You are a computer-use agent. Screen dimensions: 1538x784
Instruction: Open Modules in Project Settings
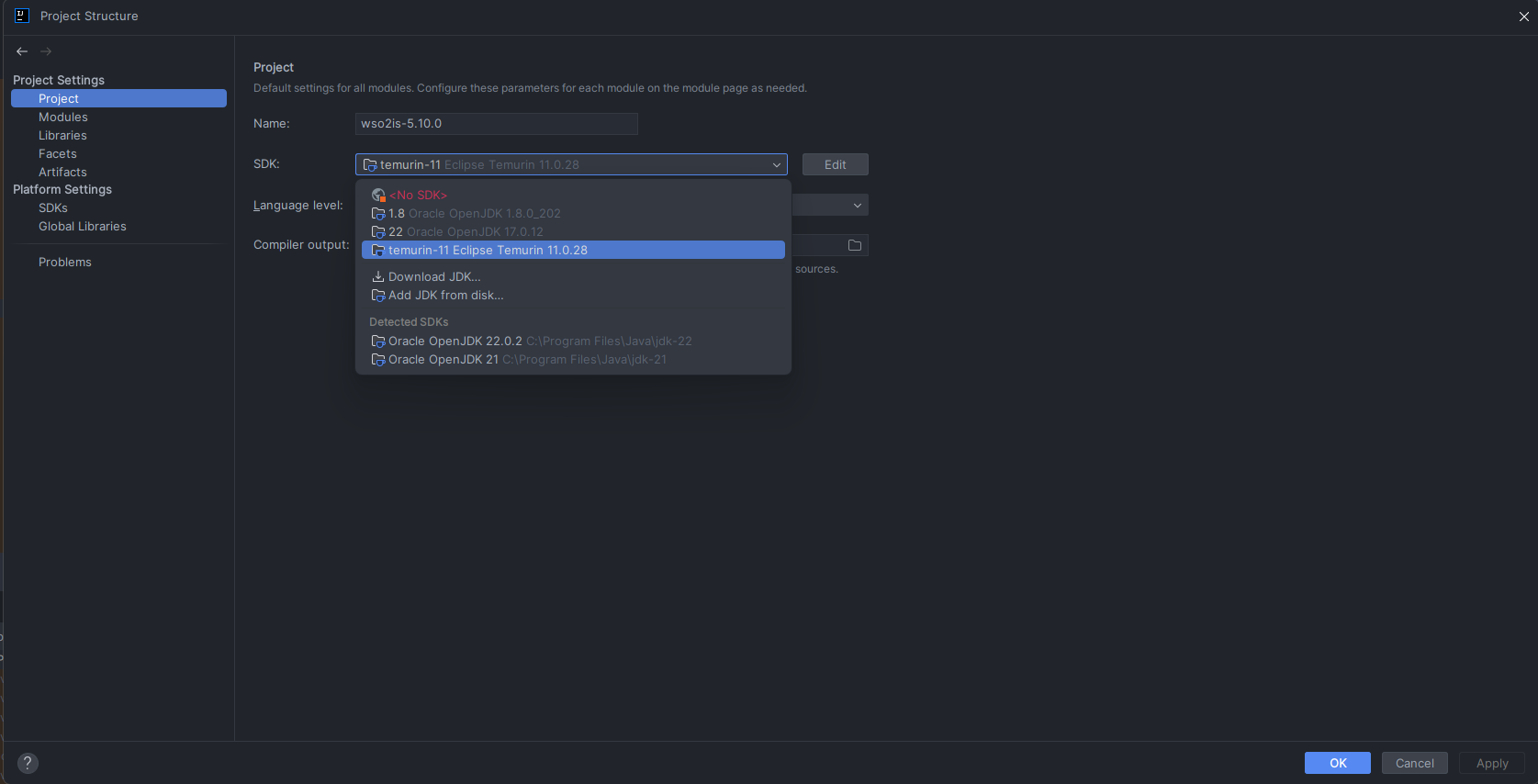pyautogui.click(x=63, y=118)
